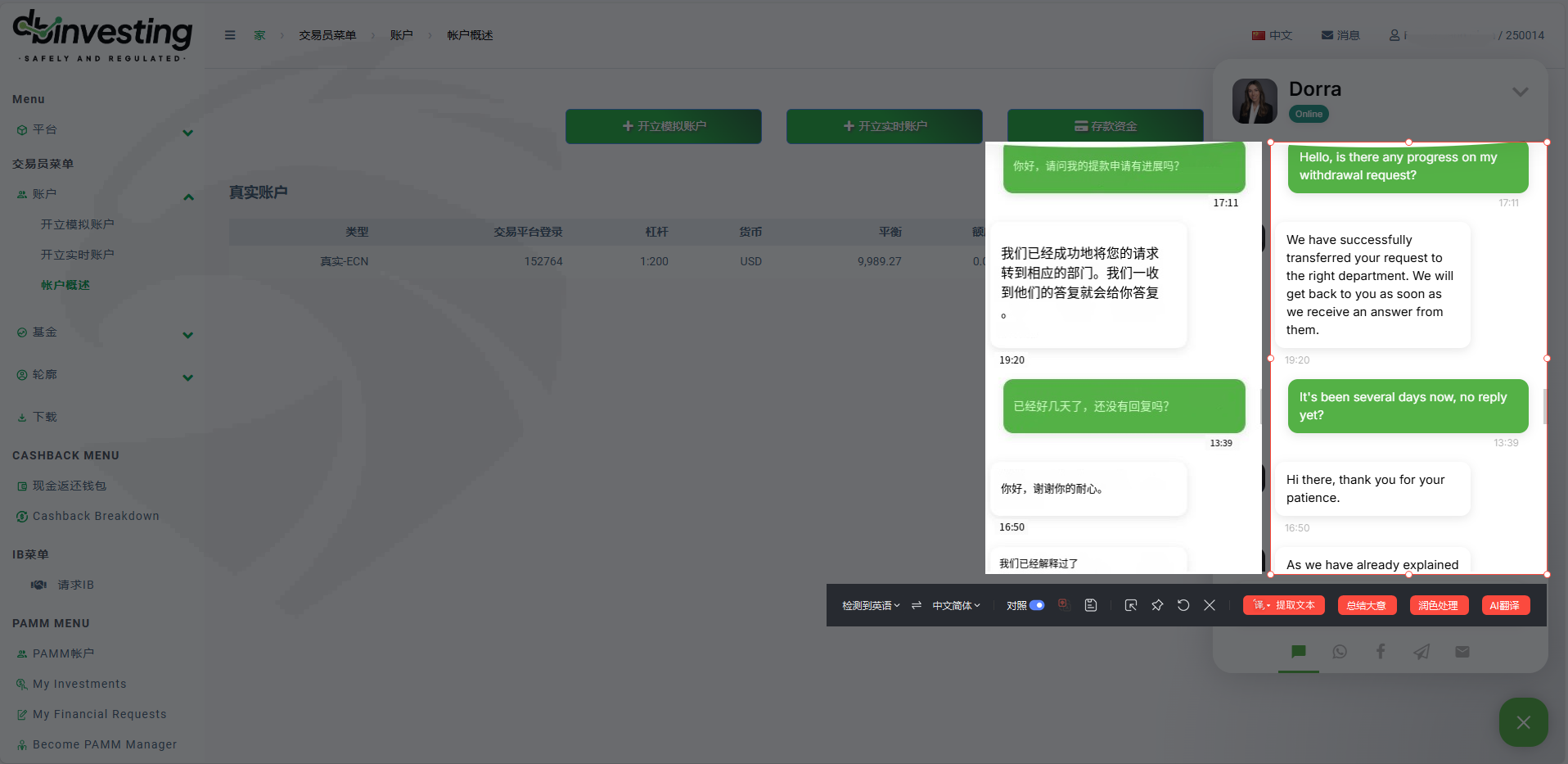This screenshot has height=764, width=1568.
Task: Open the 检测到英语 source language dropdown
Action: (x=871, y=605)
